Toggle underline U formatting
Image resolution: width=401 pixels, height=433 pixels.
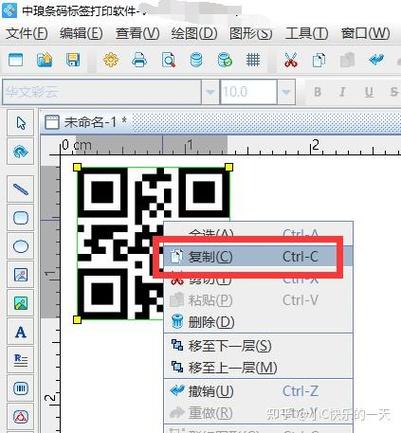point(369,92)
